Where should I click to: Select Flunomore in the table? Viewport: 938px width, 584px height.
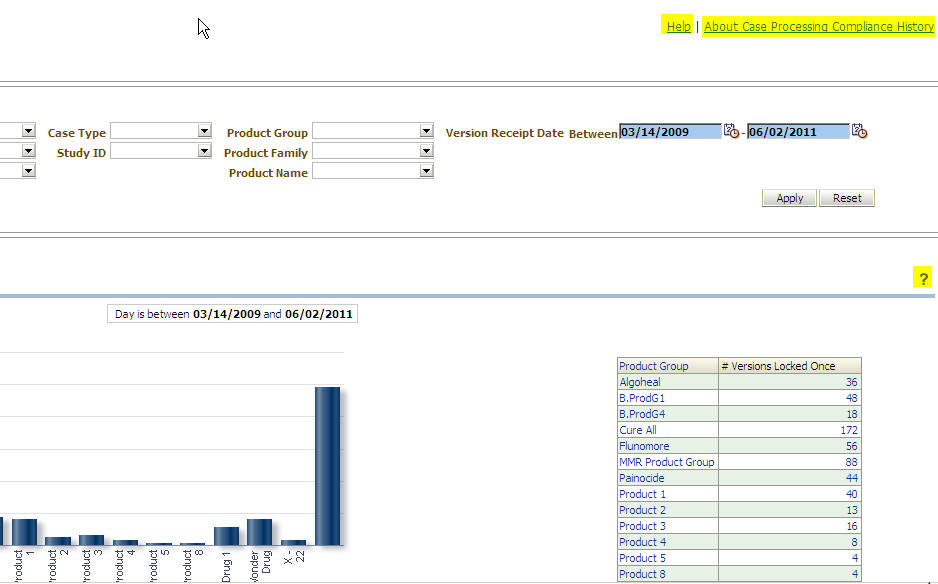point(644,446)
